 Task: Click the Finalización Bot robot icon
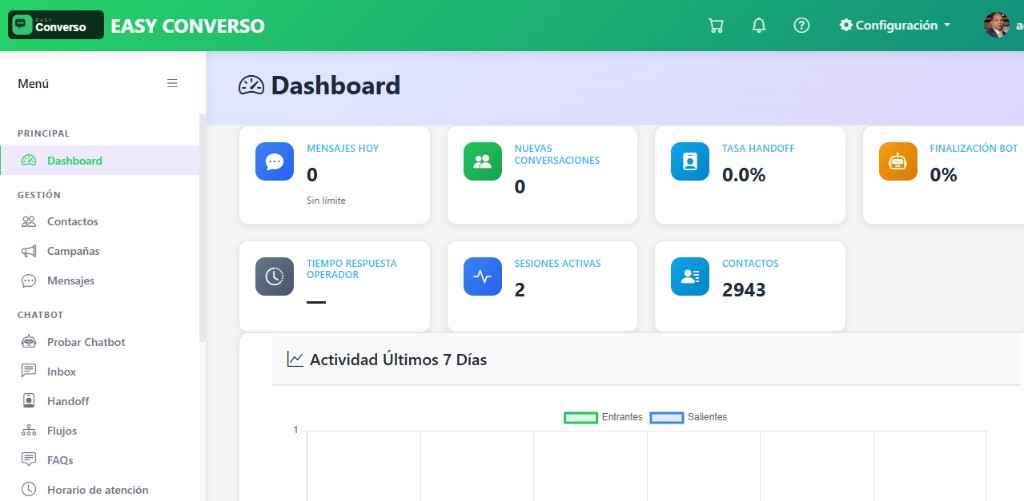pos(898,162)
